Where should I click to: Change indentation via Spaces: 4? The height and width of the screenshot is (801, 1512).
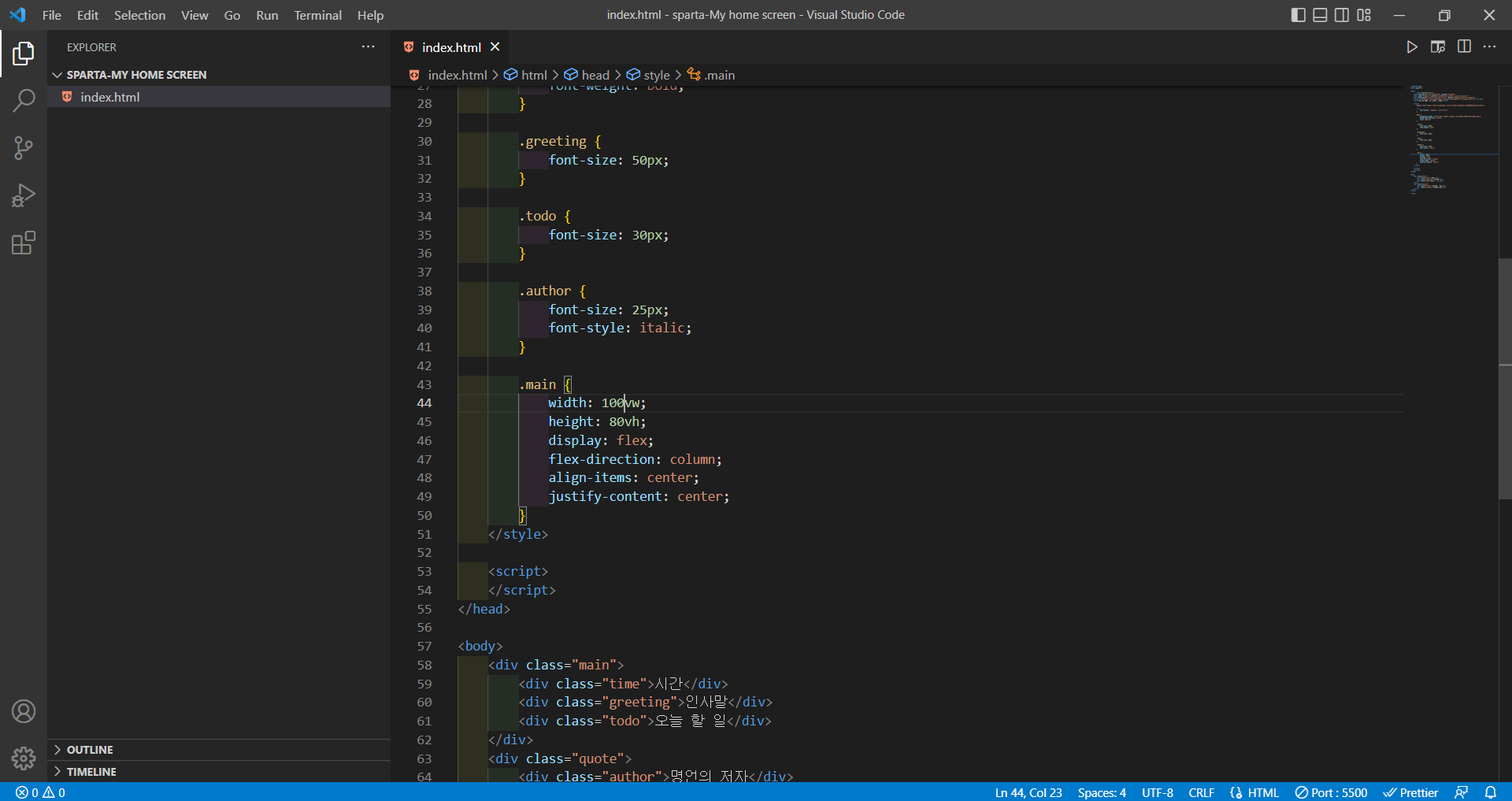(1102, 792)
